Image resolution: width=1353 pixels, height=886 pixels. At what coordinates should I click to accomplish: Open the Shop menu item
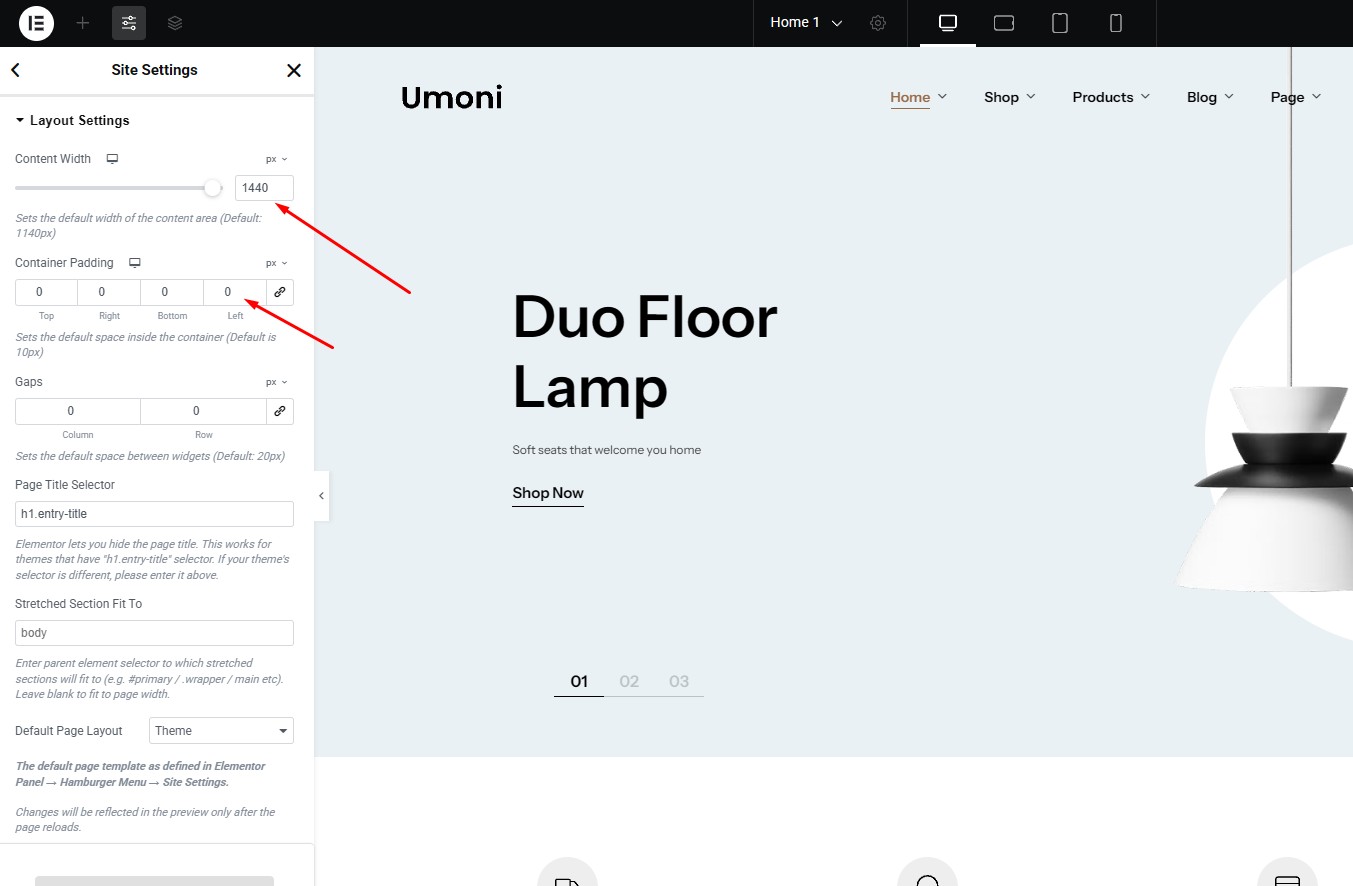coord(1009,97)
